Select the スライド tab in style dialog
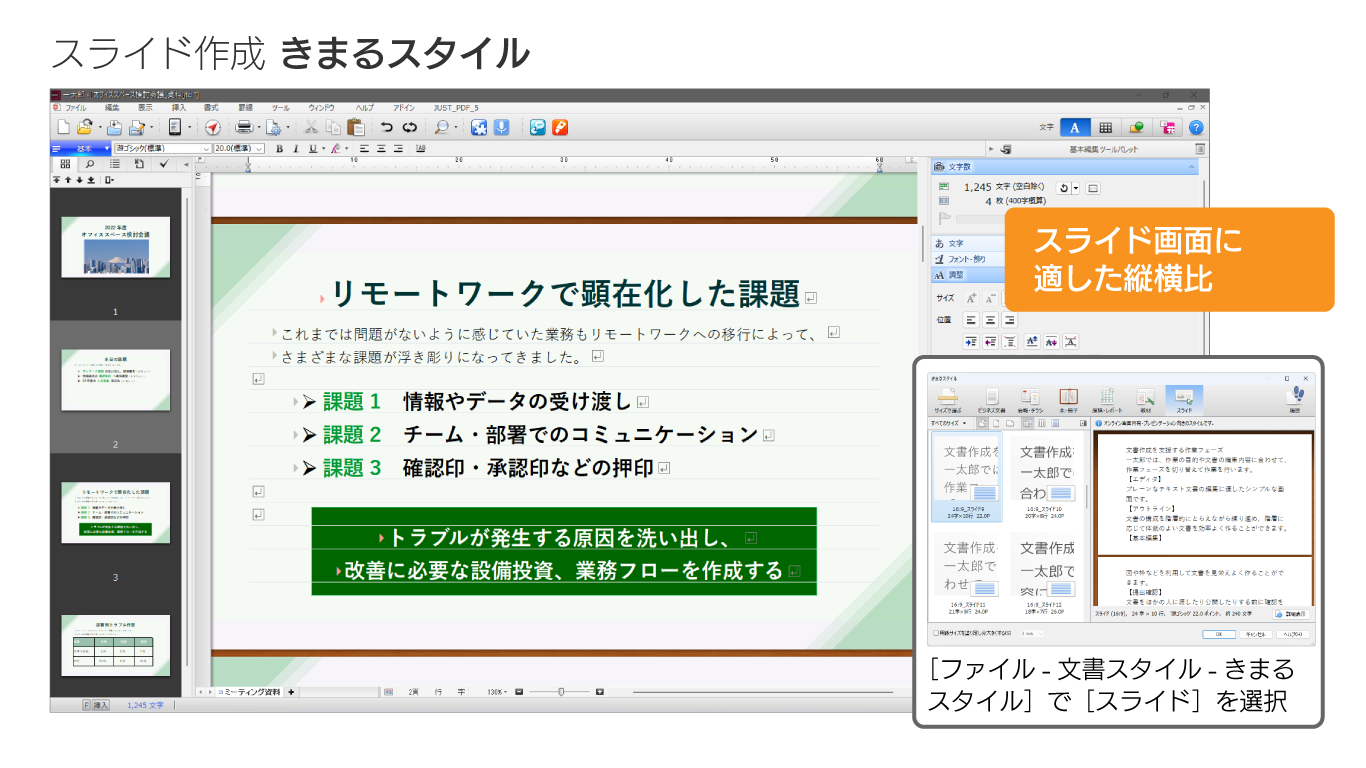Image resolution: width=1366 pixels, height=768 pixels. tap(1184, 400)
